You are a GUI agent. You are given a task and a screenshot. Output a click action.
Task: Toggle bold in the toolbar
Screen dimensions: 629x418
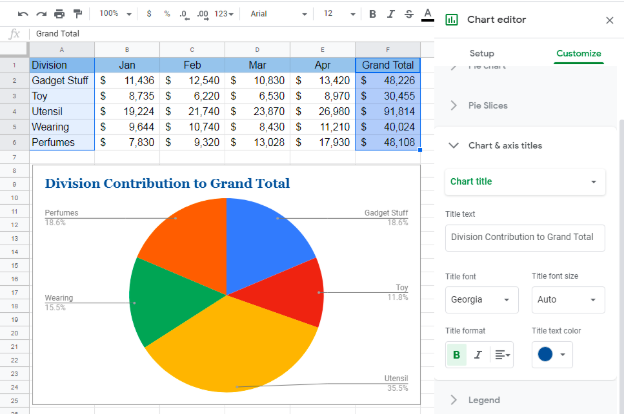[373, 14]
